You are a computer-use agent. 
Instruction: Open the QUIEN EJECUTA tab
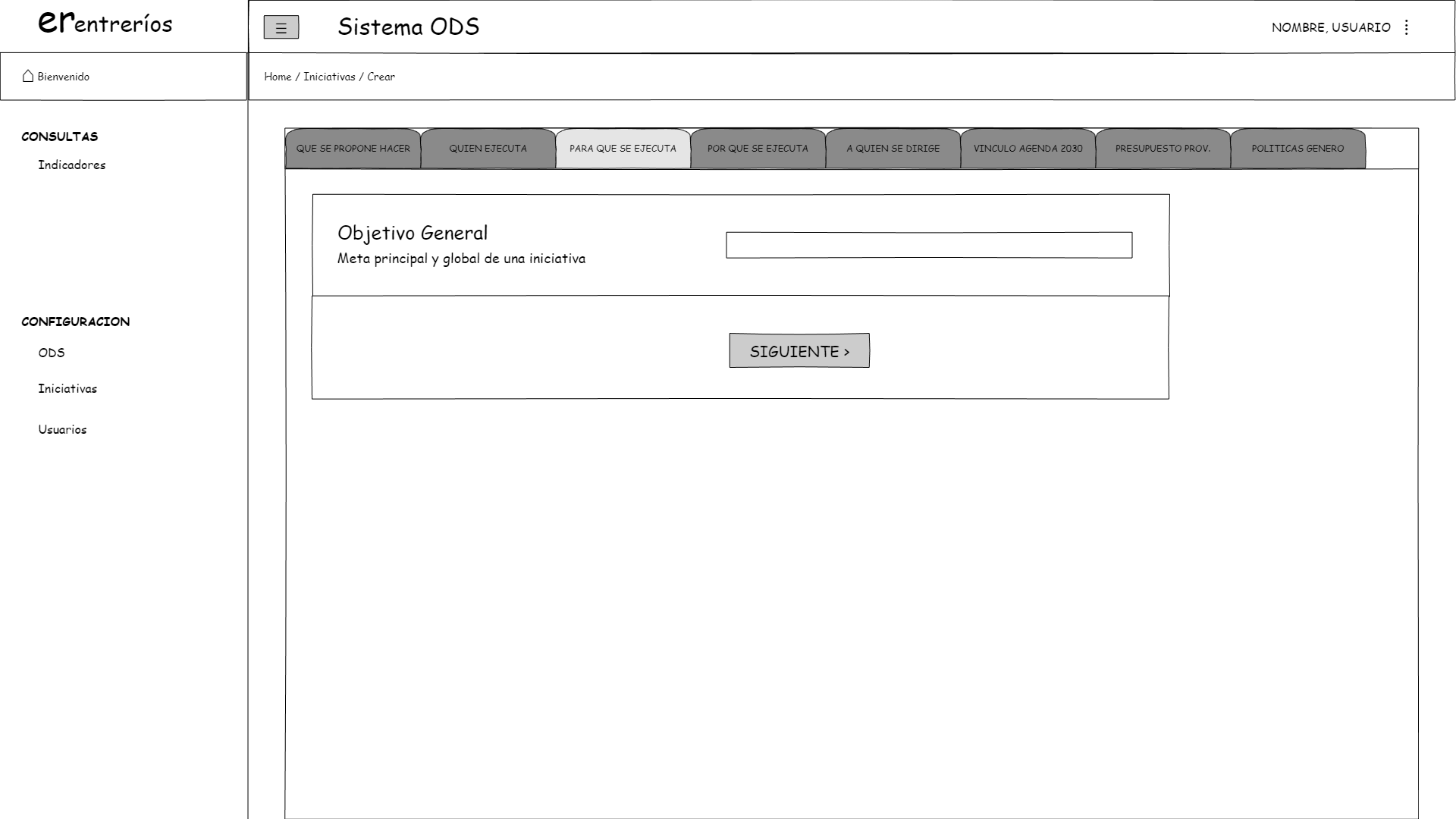point(488,149)
